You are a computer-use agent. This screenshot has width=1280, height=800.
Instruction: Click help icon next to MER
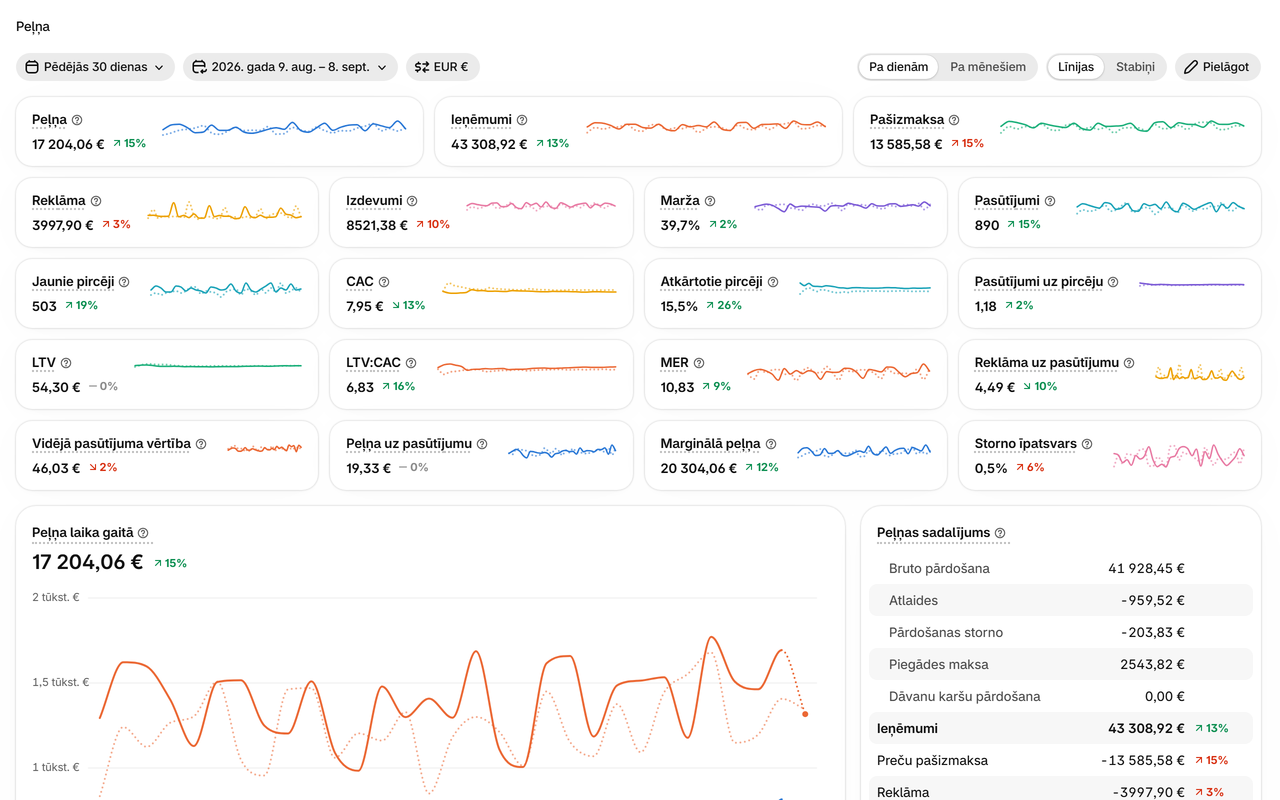[x=699, y=363]
